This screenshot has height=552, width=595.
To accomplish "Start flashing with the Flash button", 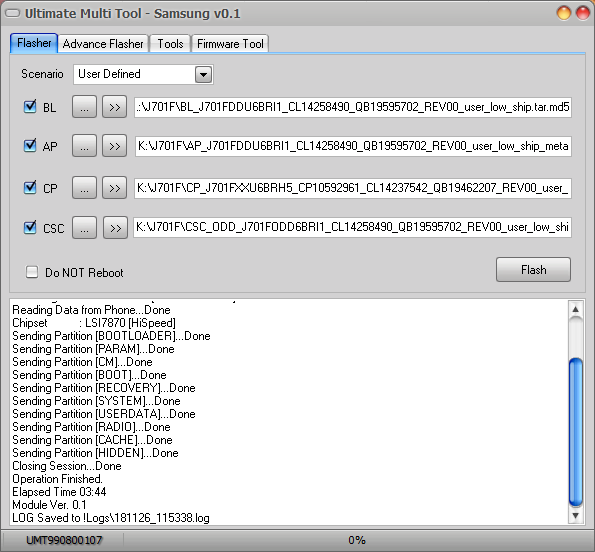I will point(533,270).
